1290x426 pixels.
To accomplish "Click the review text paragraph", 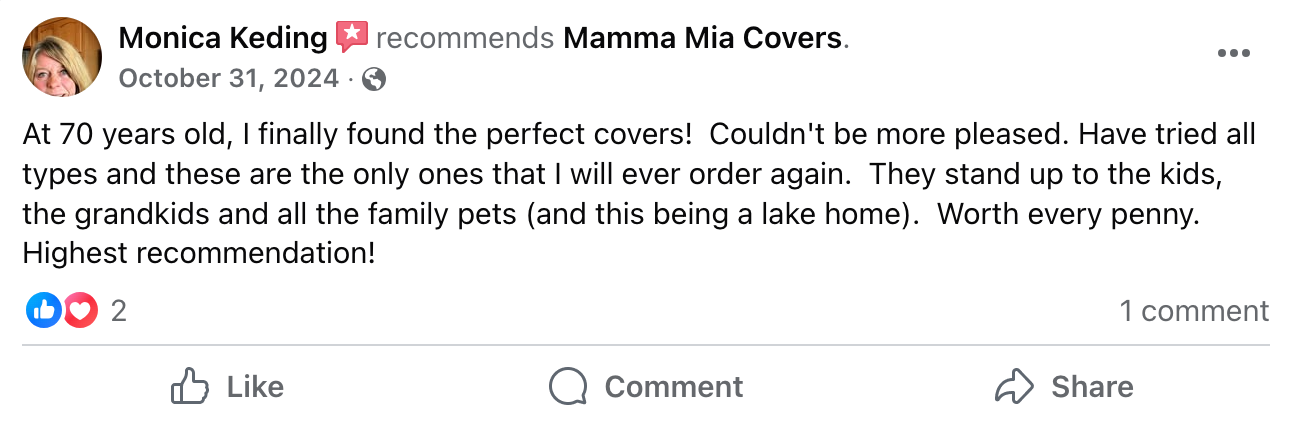I will pyautogui.click(x=640, y=174).
